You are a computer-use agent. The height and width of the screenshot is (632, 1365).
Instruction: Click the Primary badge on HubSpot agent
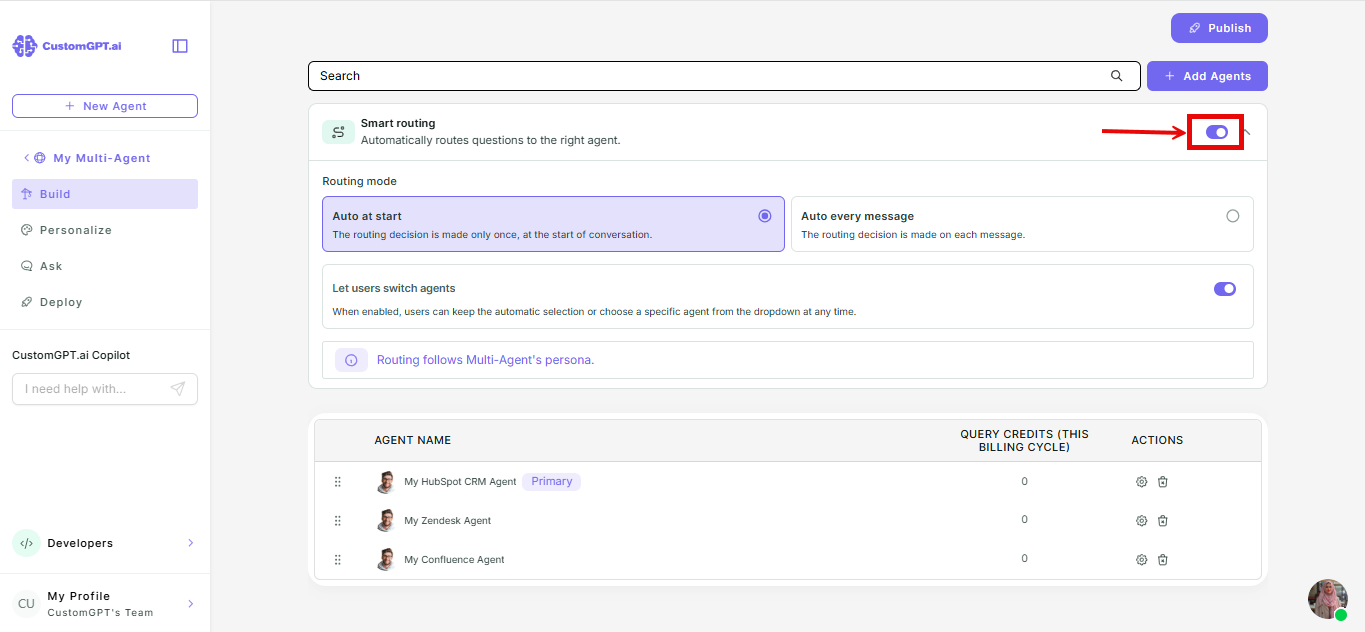click(x=552, y=482)
